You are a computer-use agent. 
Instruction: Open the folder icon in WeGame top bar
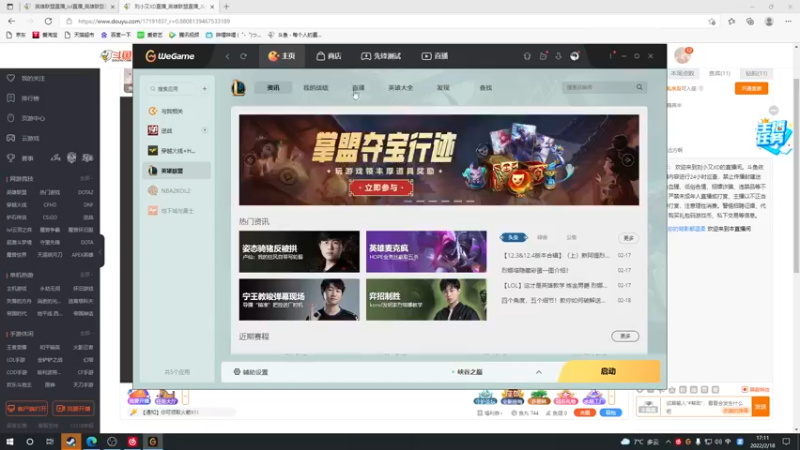pos(543,56)
